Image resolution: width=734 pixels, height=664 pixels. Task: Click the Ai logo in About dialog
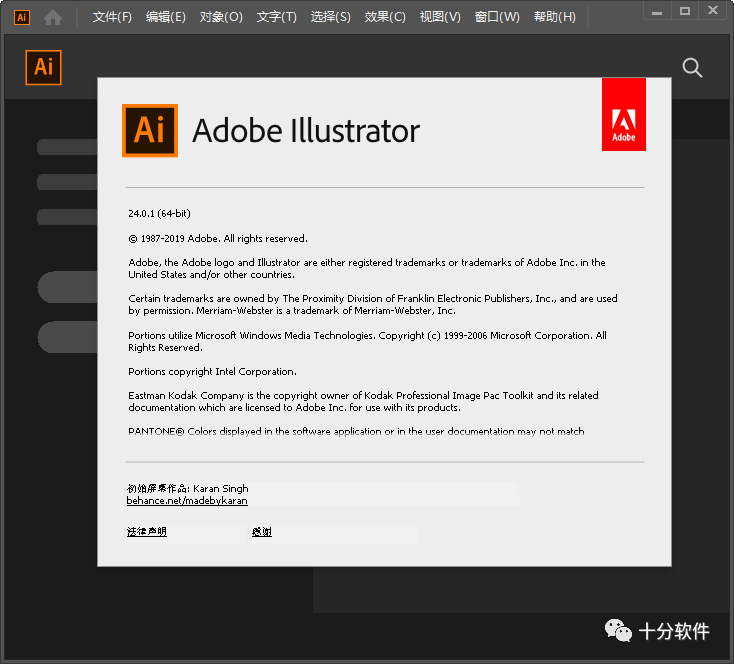click(150, 130)
